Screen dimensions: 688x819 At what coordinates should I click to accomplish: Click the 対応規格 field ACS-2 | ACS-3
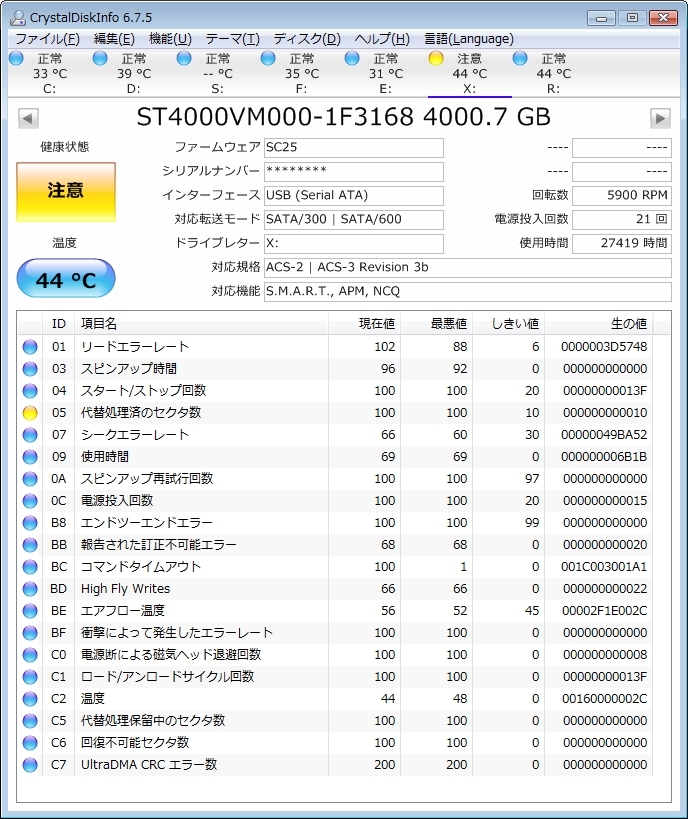coord(468,267)
